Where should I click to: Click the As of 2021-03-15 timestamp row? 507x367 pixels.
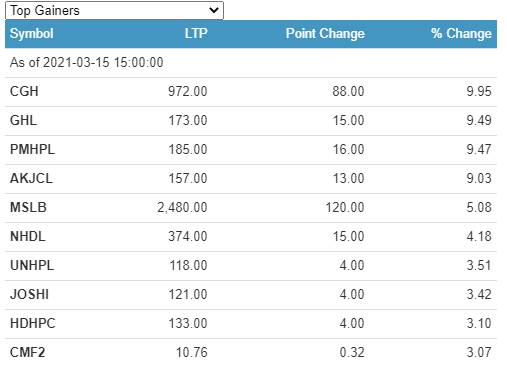[x=251, y=63]
